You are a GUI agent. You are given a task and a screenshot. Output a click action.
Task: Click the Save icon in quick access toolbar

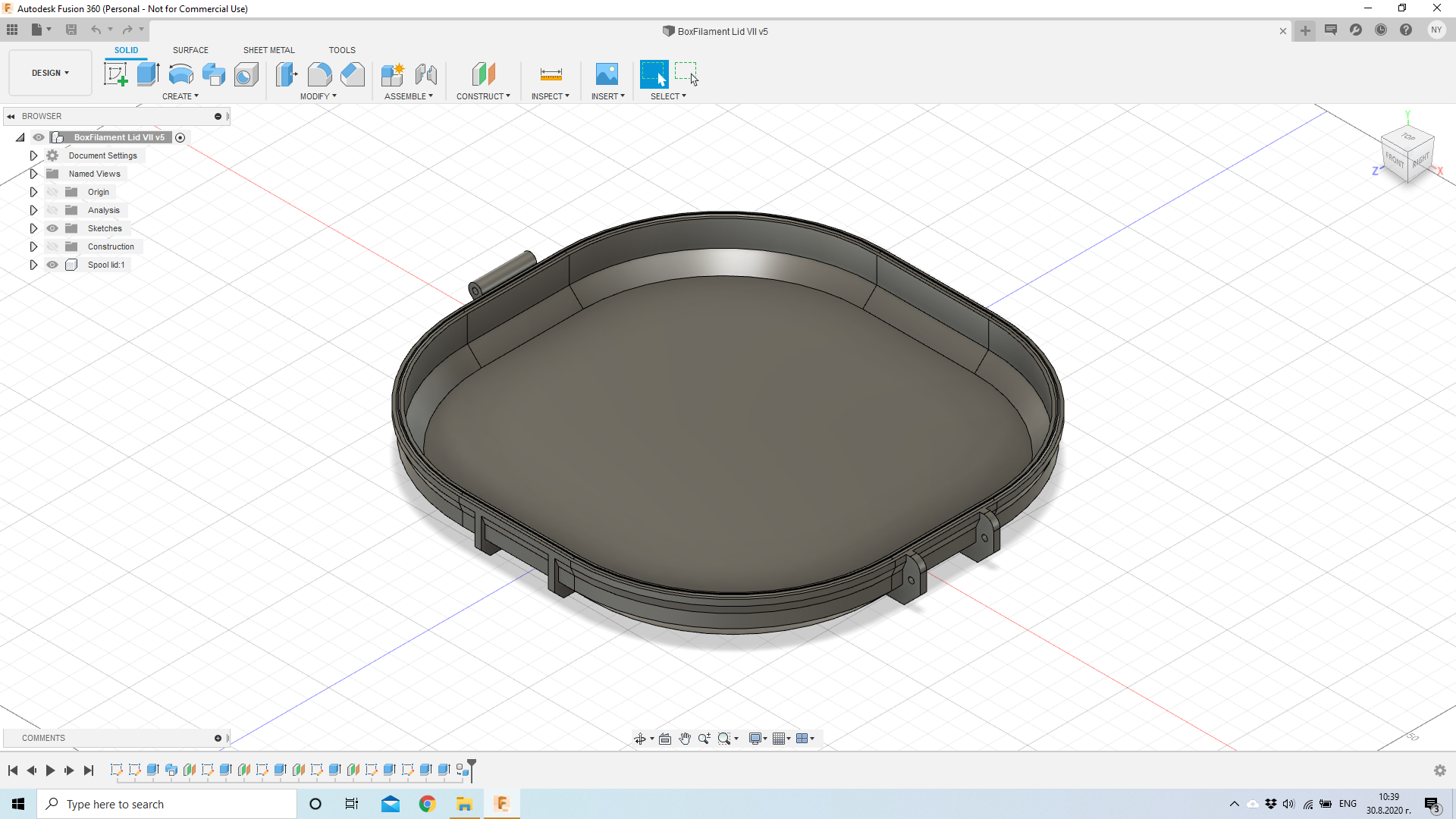(71, 30)
